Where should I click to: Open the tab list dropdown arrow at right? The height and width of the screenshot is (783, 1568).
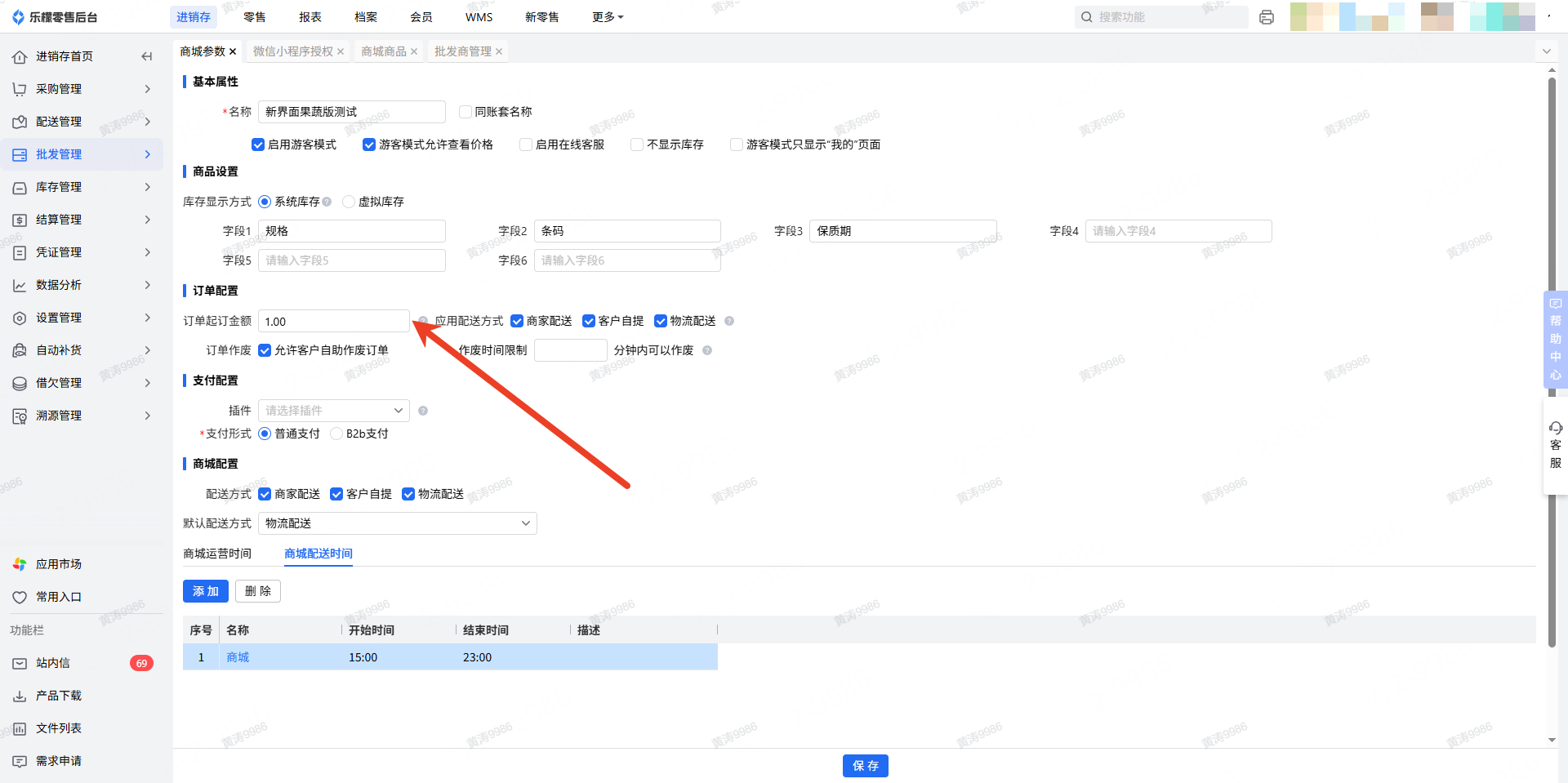tap(1546, 51)
